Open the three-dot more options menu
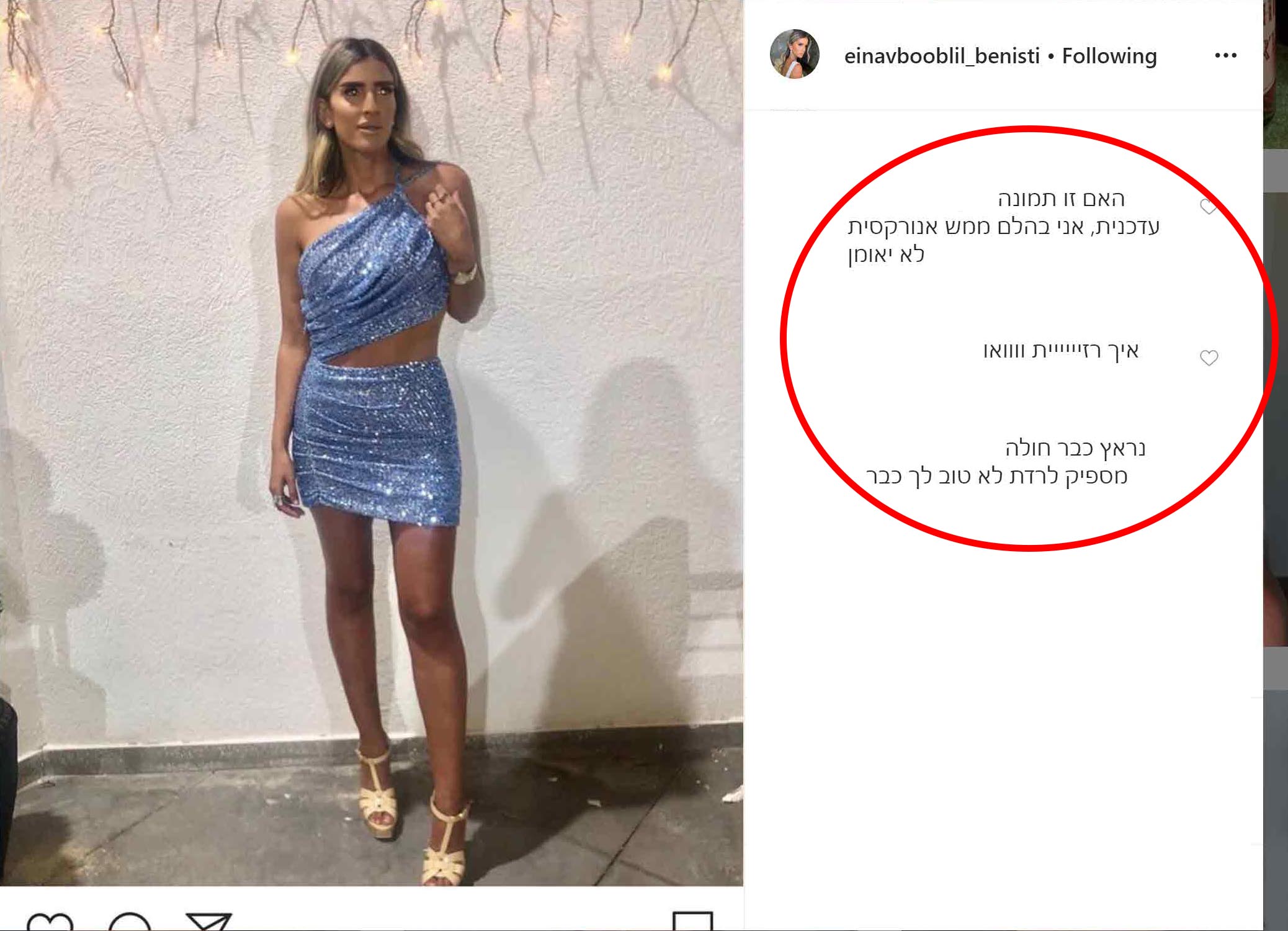Viewport: 1288px width, 931px height. tap(1225, 56)
